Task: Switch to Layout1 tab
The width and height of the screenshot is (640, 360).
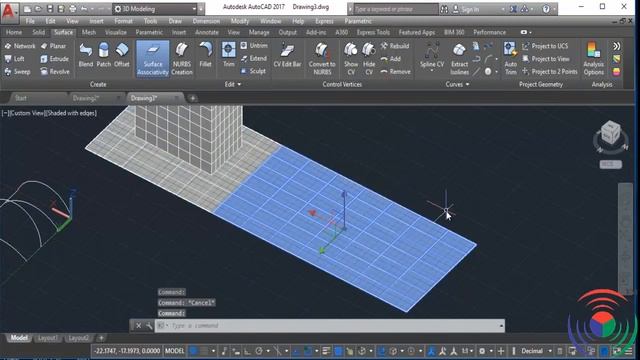Action: [47, 338]
